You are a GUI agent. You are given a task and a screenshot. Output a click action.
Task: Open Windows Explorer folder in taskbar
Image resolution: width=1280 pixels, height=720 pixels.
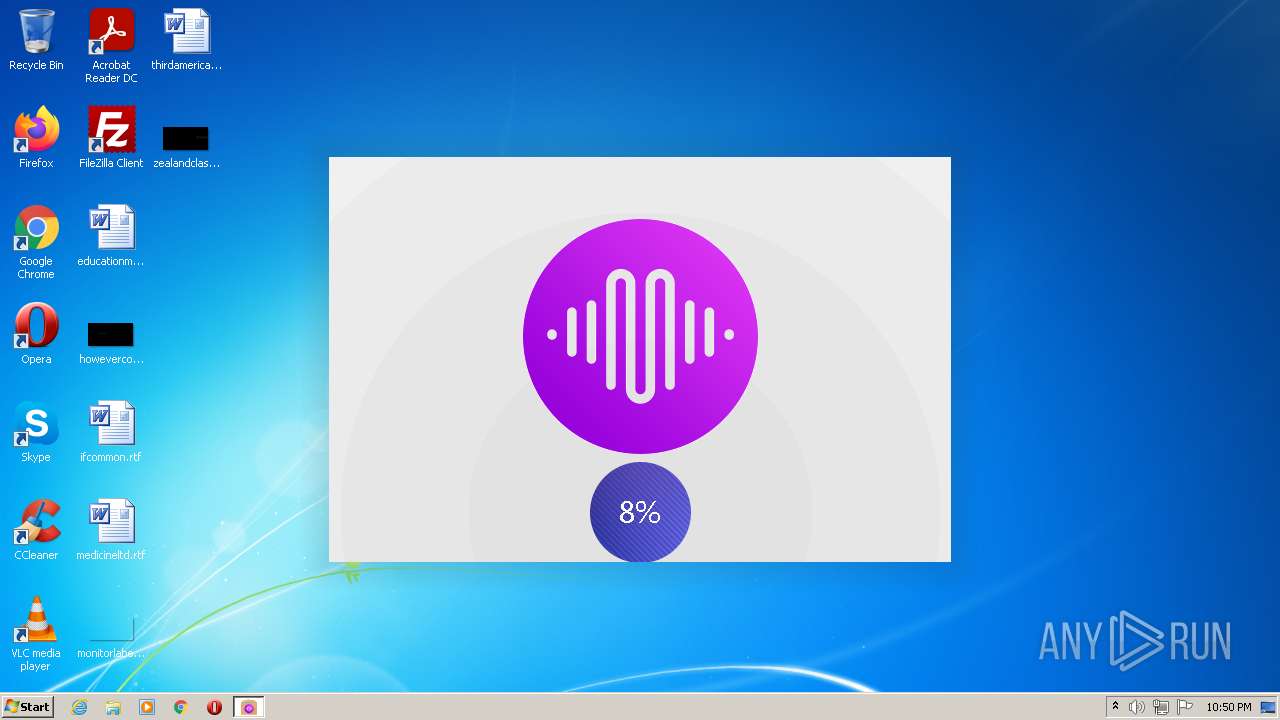(113, 707)
